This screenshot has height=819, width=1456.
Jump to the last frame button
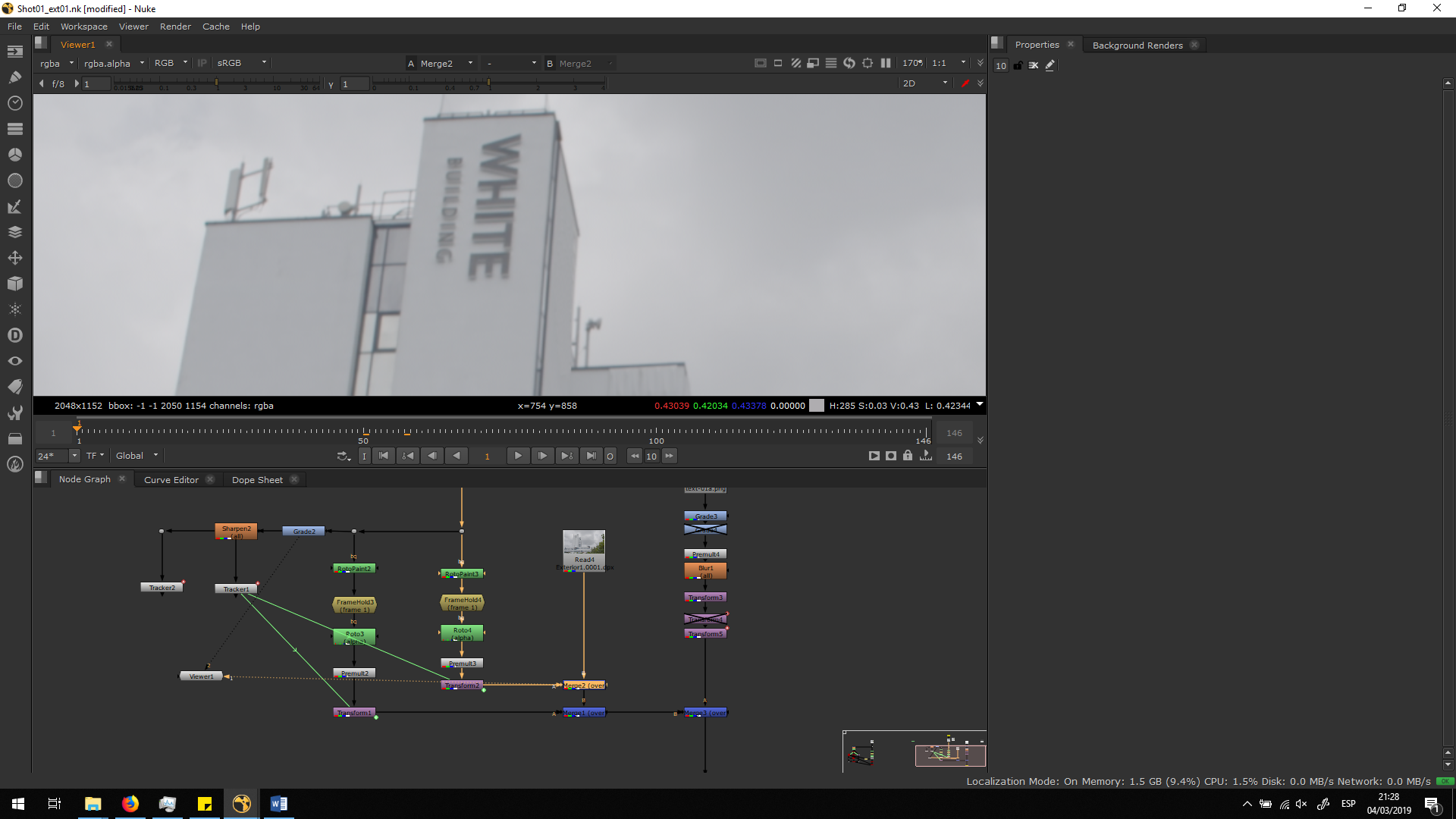[x=591, y=456]
